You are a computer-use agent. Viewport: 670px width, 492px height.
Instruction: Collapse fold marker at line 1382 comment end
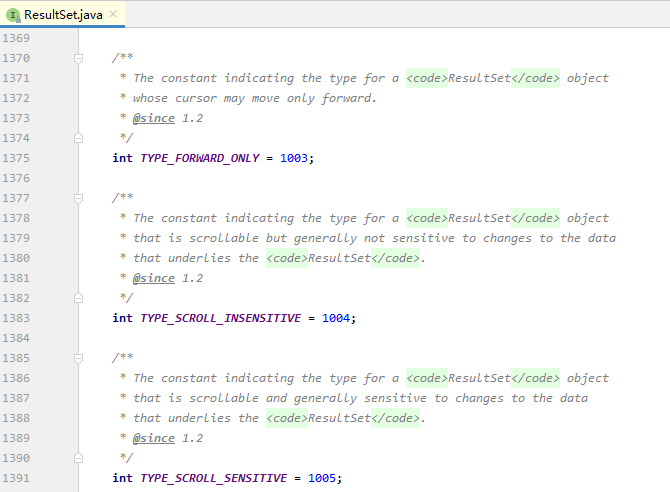pos(78,298)
